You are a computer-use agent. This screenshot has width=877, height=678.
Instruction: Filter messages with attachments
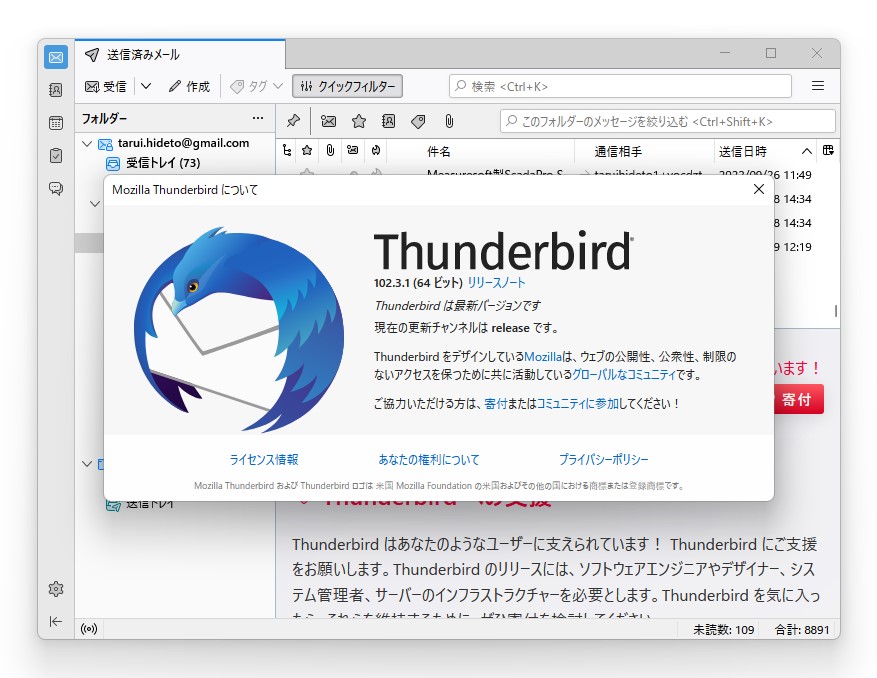448,121
